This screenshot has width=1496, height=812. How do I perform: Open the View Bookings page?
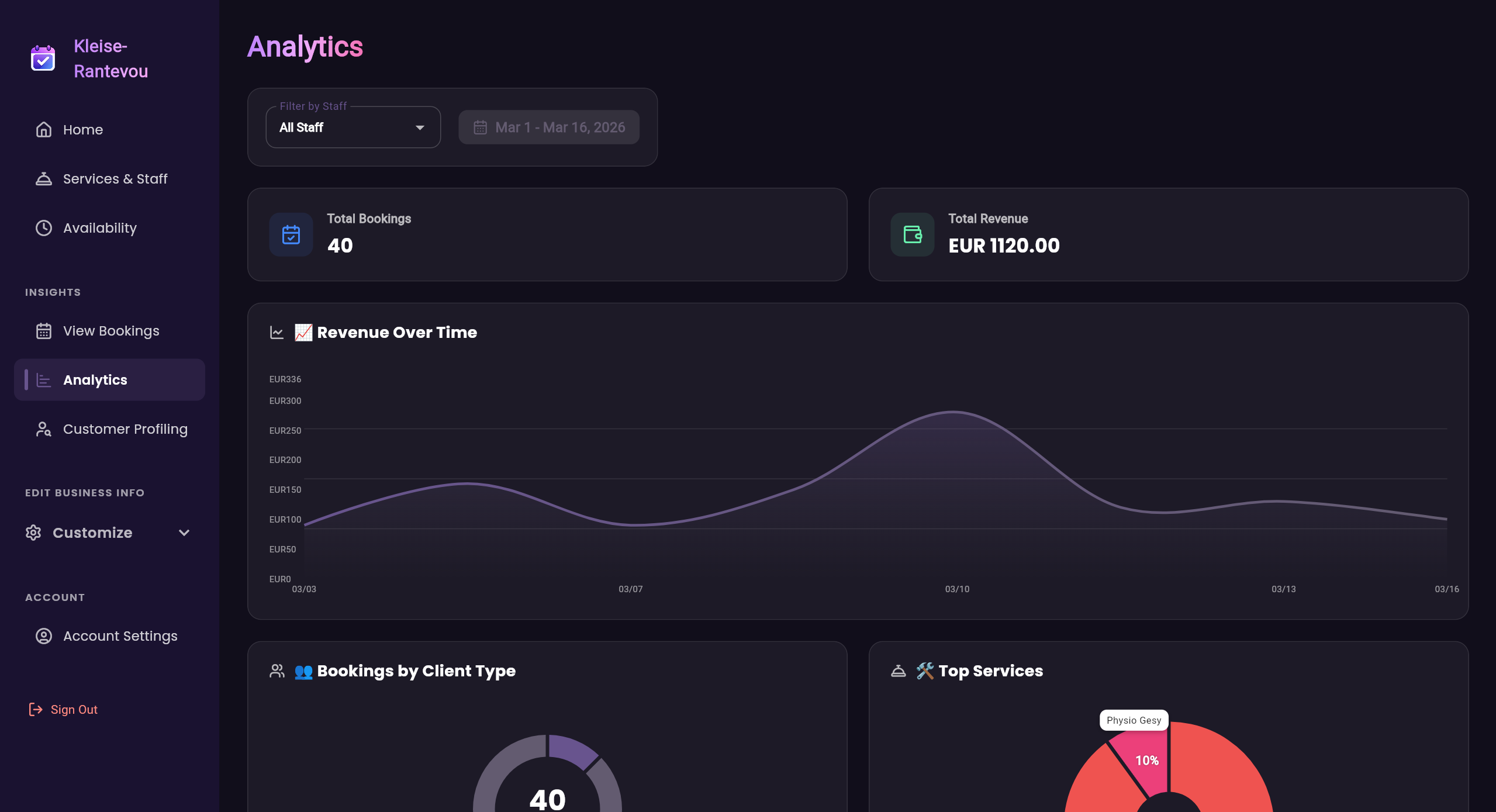click(x=109, y=331)
